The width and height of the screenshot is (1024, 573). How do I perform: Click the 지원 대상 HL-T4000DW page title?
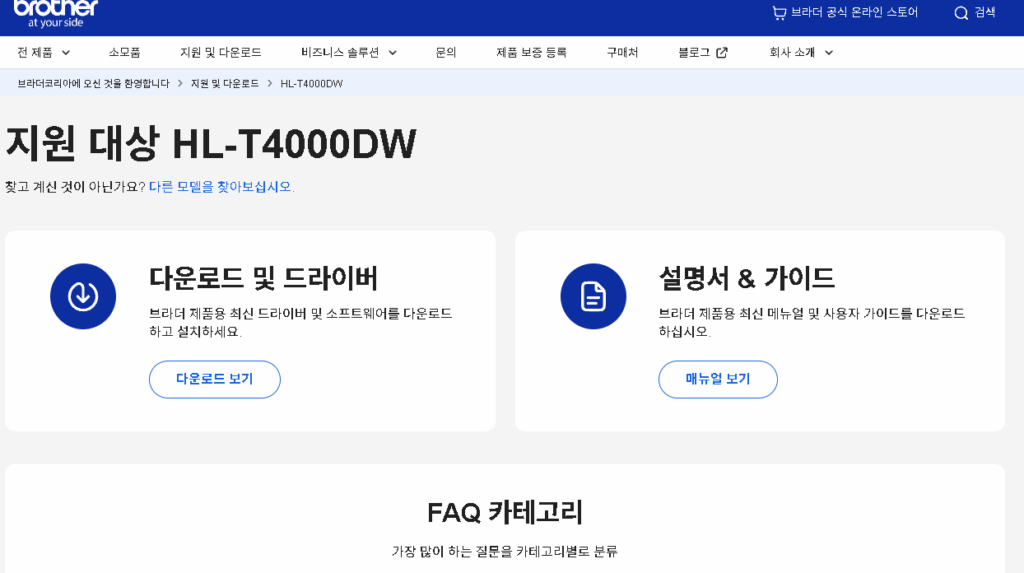[210, 144]
